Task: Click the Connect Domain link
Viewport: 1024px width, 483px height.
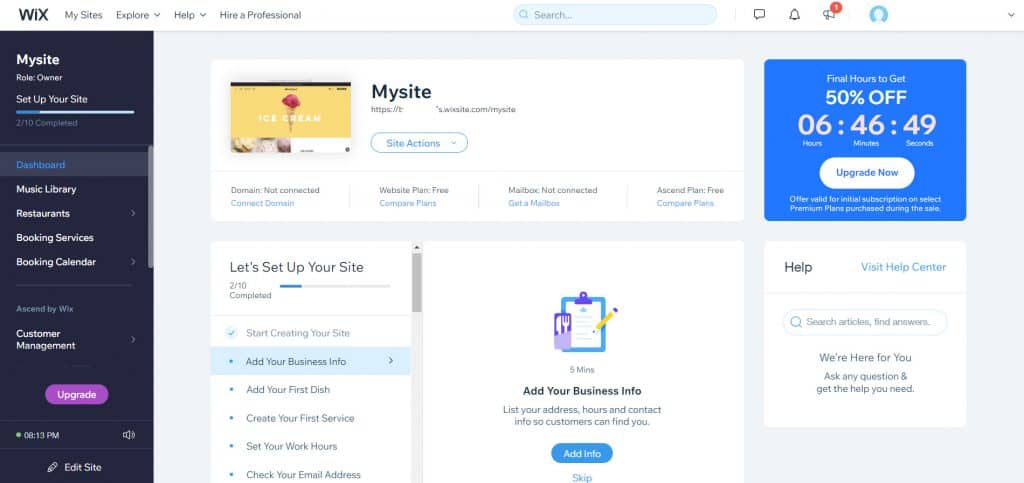Action: [263, 203]
